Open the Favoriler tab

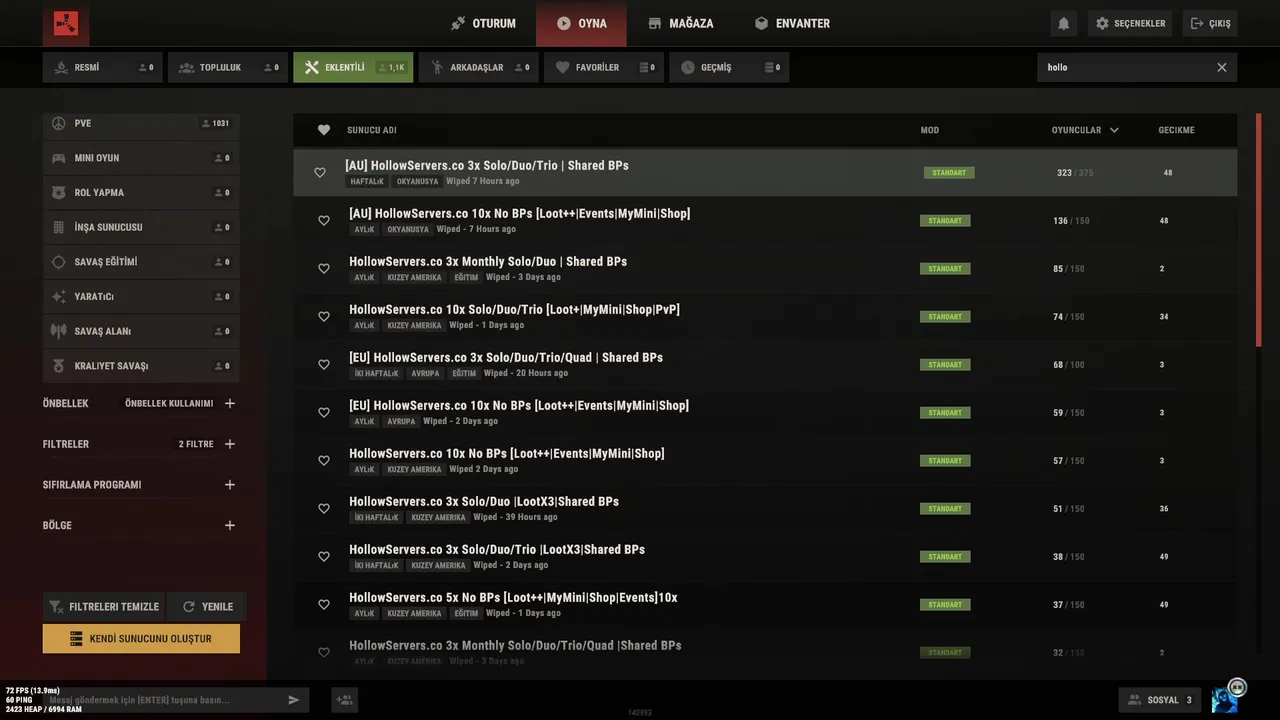coord(603,67)
